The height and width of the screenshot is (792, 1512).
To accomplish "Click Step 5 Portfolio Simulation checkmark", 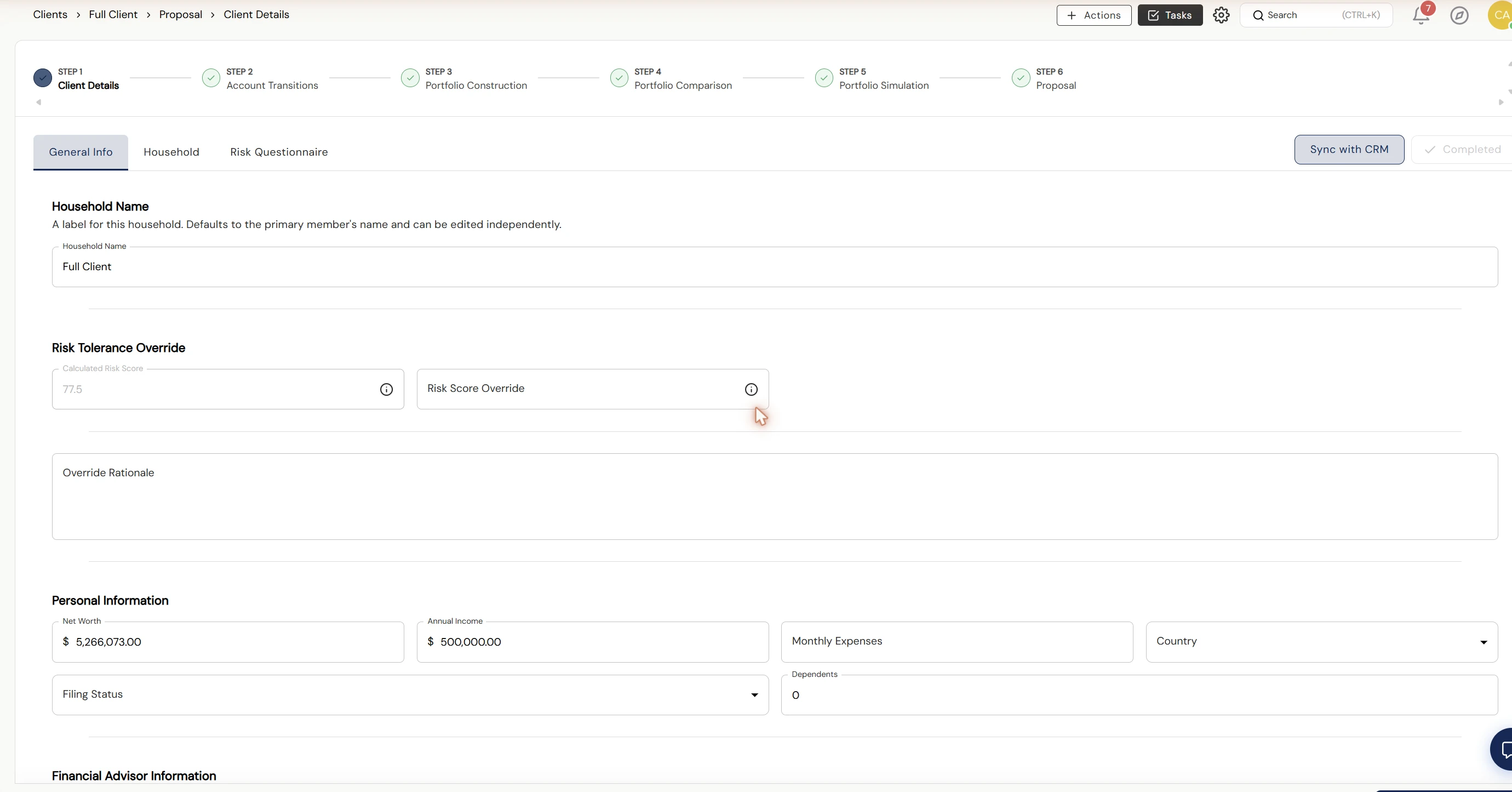I will click(x=823, y=78).
